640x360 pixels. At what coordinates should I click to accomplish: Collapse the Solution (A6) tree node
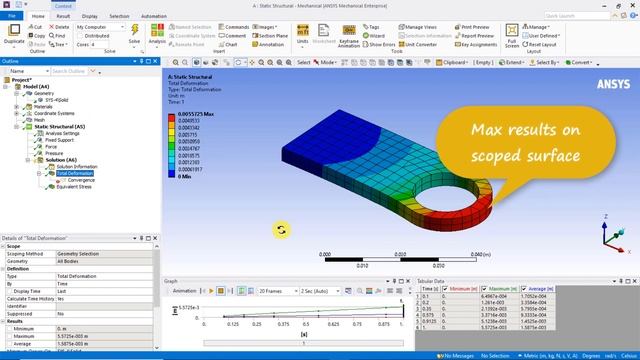(x=28, y=160)
